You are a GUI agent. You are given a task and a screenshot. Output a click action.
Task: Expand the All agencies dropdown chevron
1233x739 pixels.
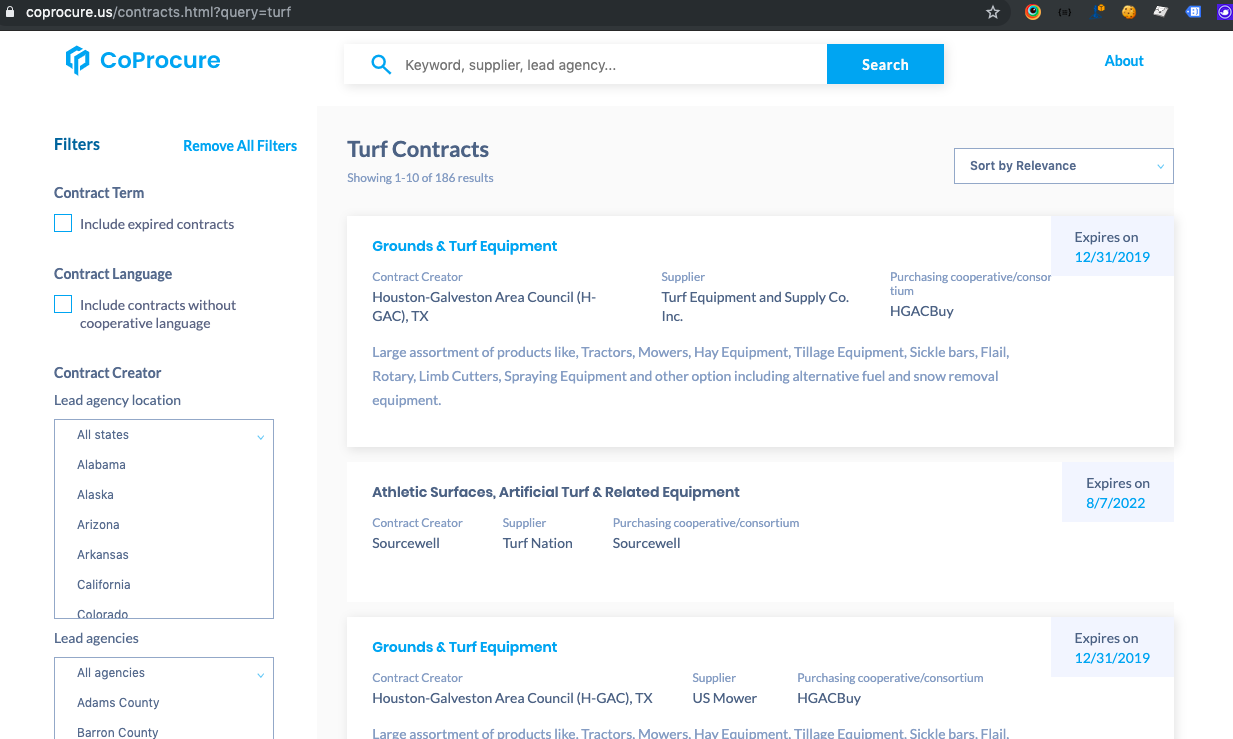point(260,674)
